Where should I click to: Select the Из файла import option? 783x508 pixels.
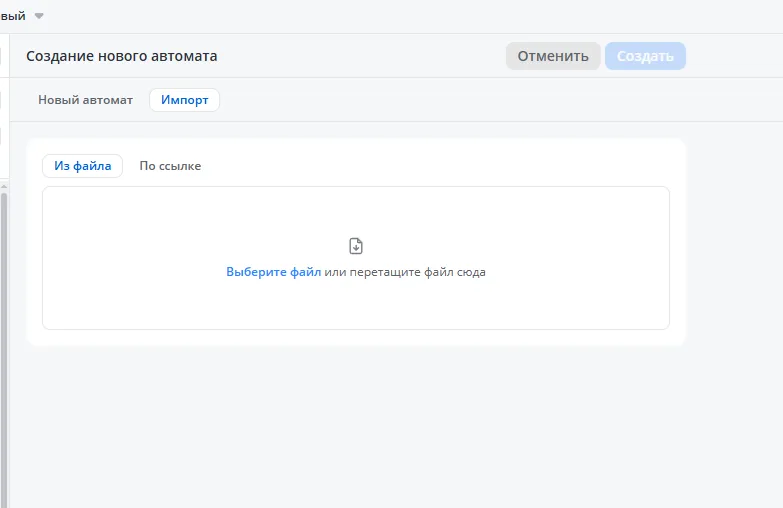tap(82, 166)
